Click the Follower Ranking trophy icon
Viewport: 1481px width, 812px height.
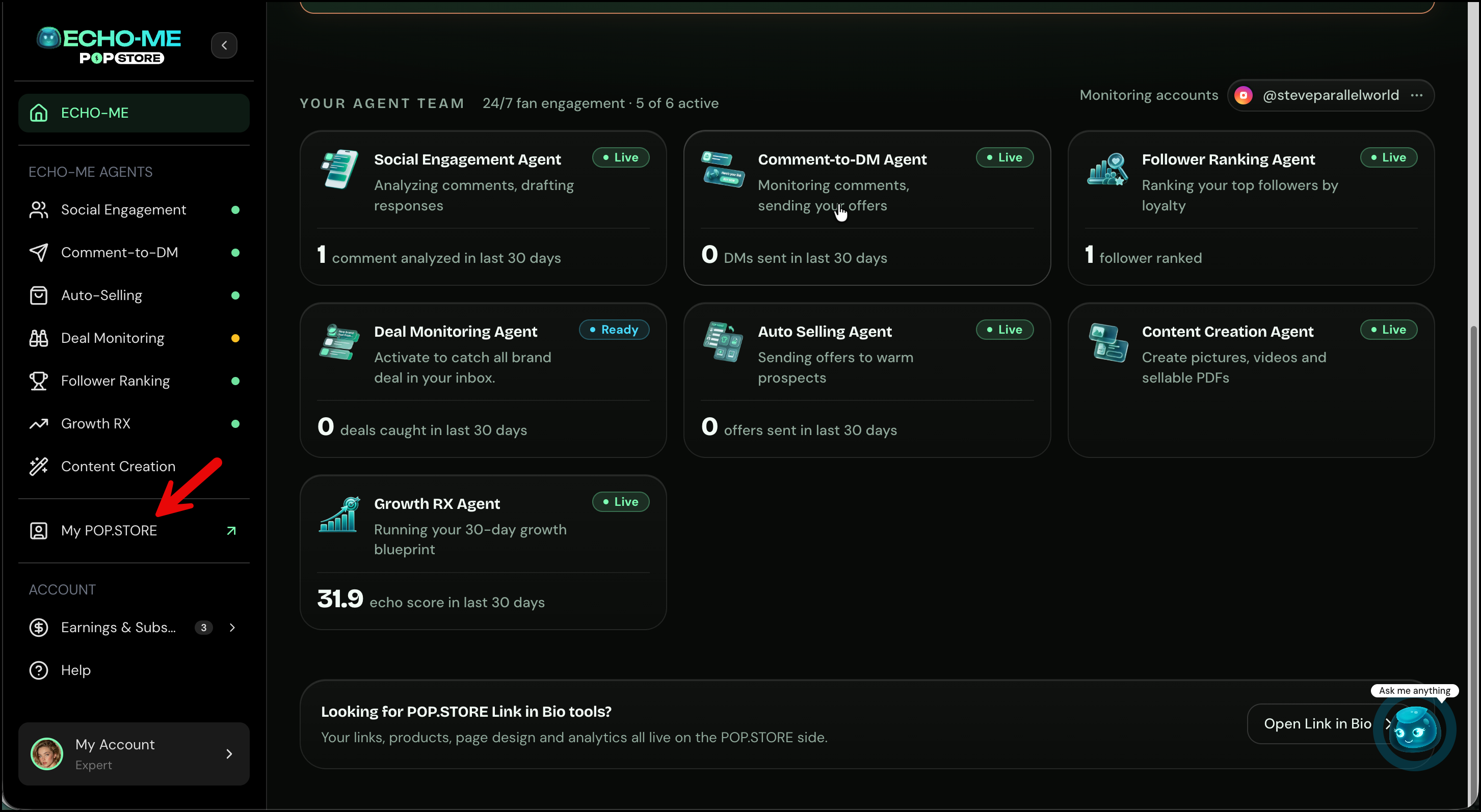[39, 381]
